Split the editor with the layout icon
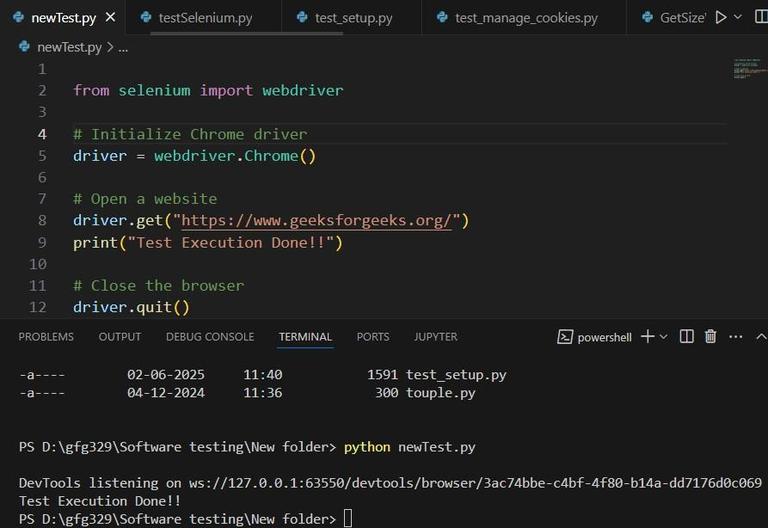768x528 pixels. [x=761, y=17]
